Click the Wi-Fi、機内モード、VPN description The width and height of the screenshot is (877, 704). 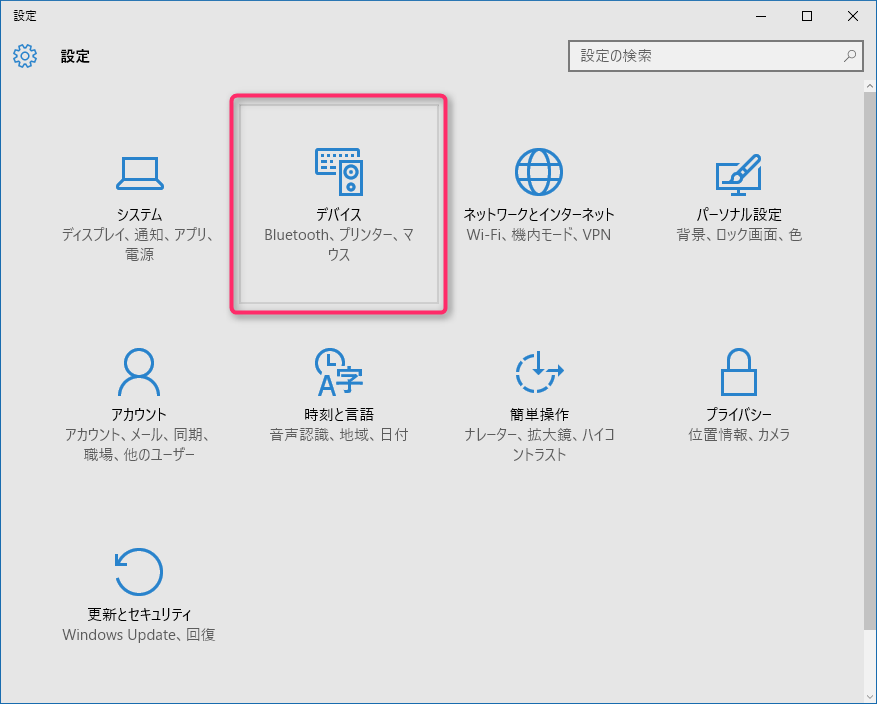tap(539, 236)
